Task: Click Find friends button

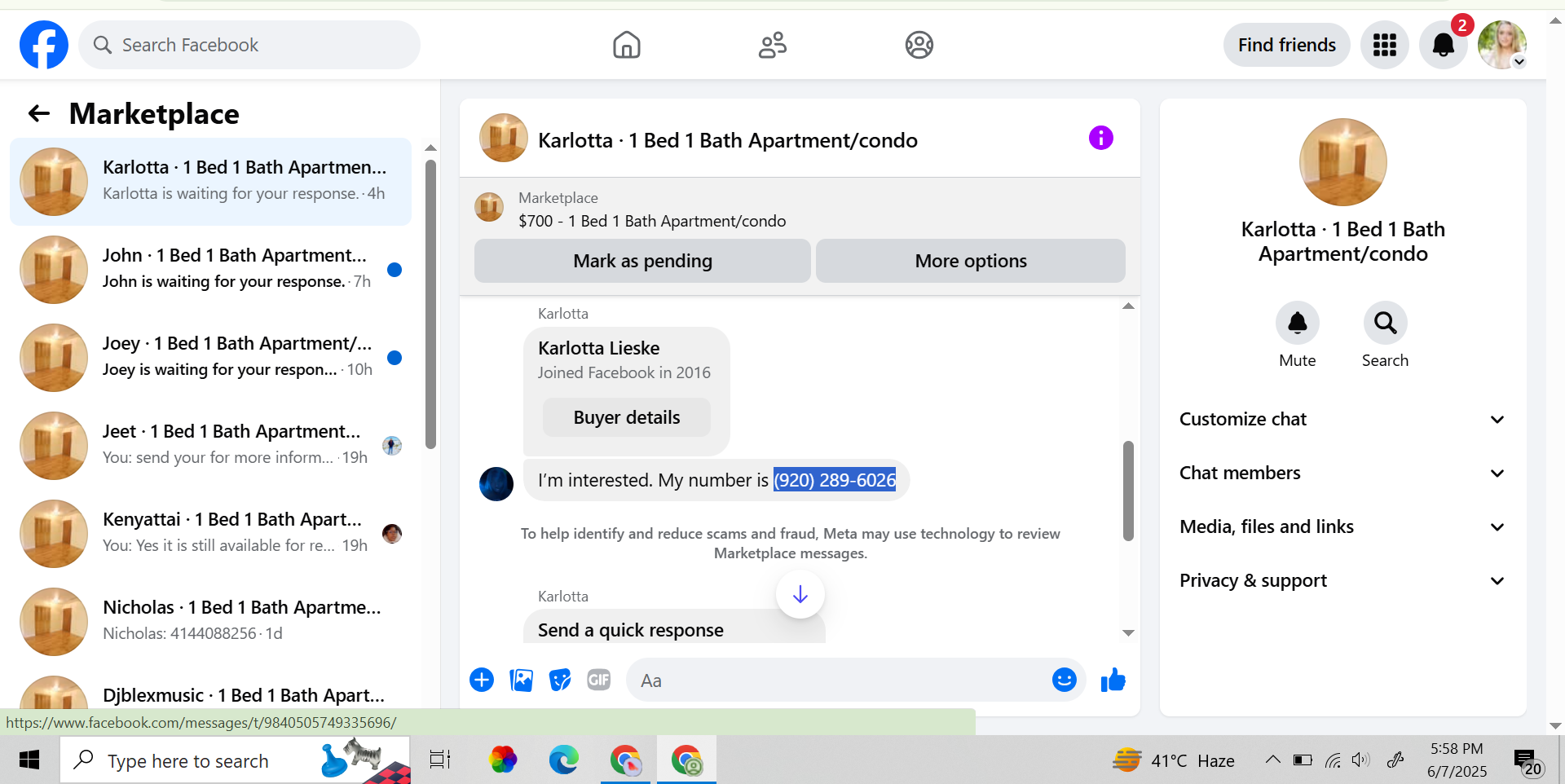Action: click(x=1287, y=45)
